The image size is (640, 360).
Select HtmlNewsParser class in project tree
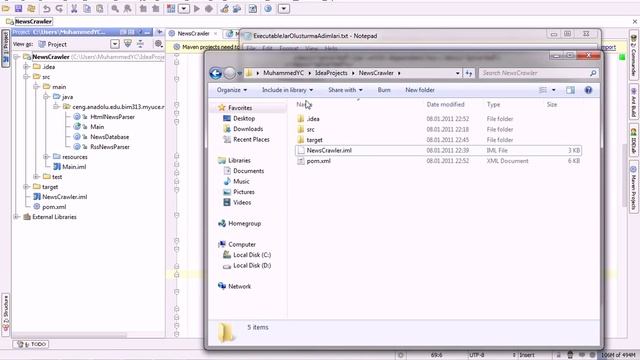[x=112, y=117]
